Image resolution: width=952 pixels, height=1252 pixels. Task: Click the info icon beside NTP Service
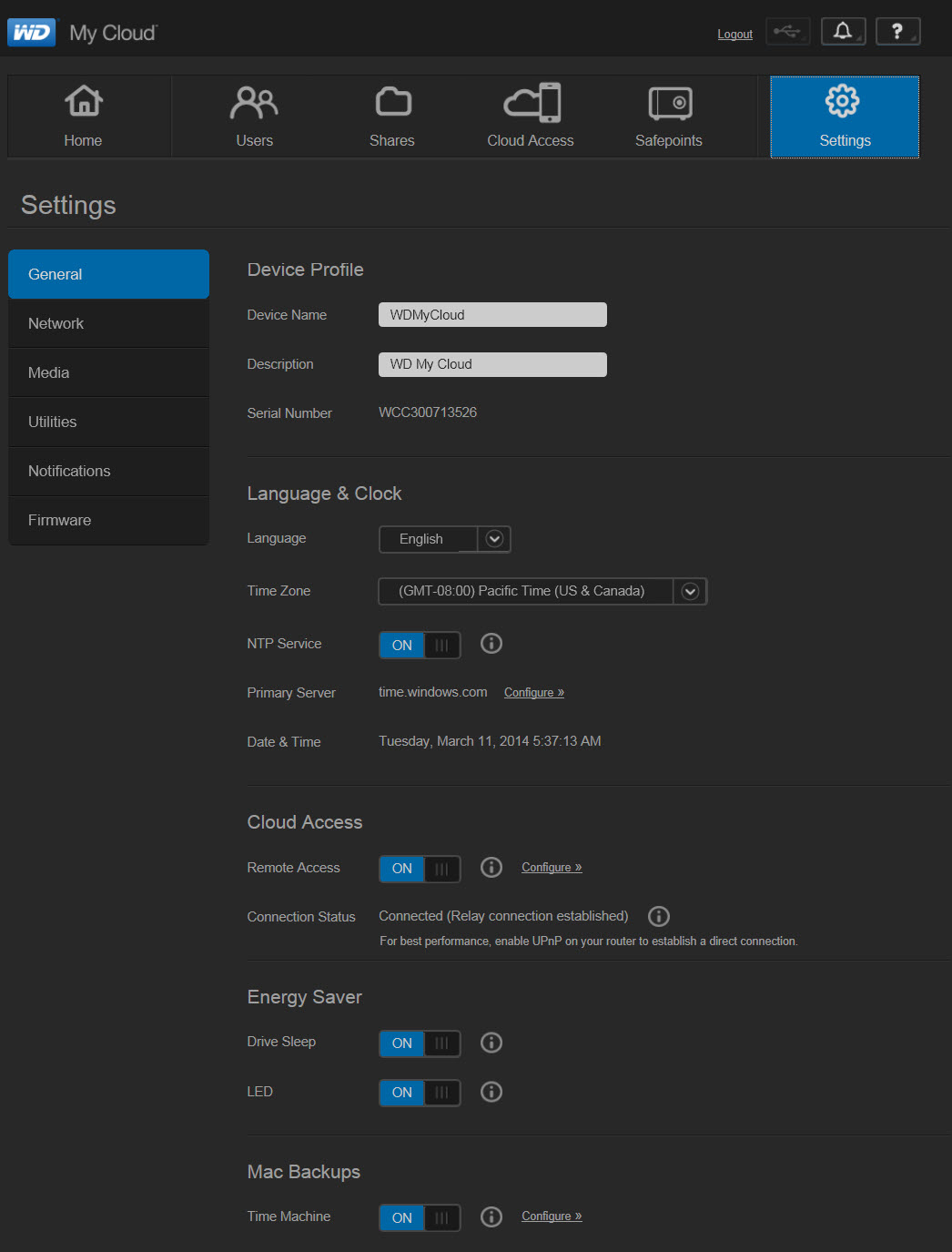point(491,644)
